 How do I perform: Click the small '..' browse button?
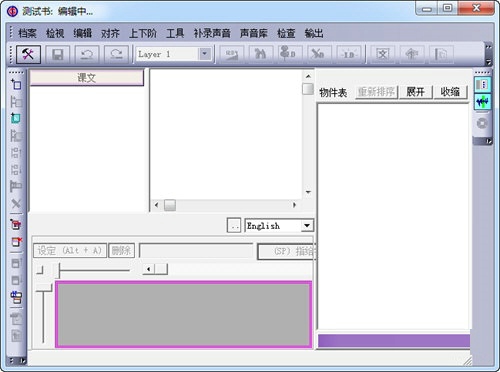point(234,225)
